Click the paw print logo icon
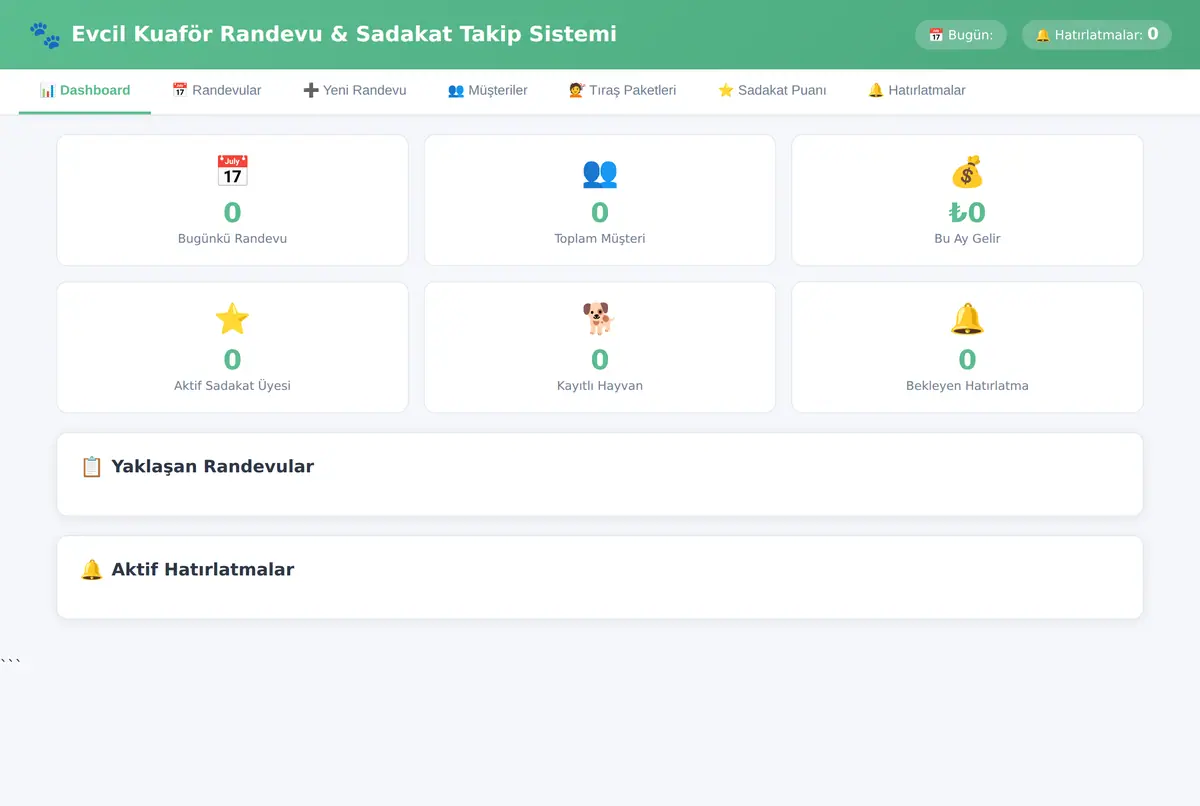The height and width of the screenshot is (806, 1200). pyautogui.click(x=45, y=35)
